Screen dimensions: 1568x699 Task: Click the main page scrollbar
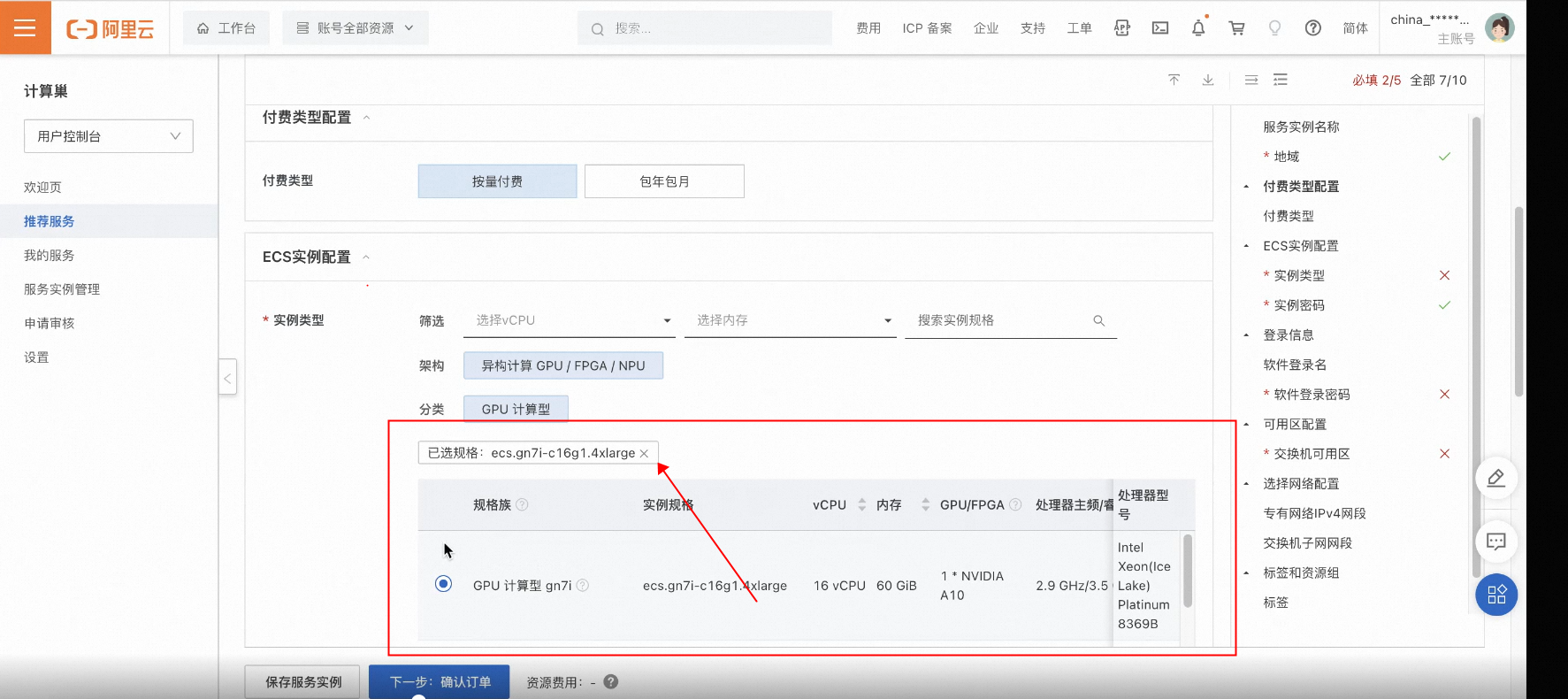(1519, 301)
